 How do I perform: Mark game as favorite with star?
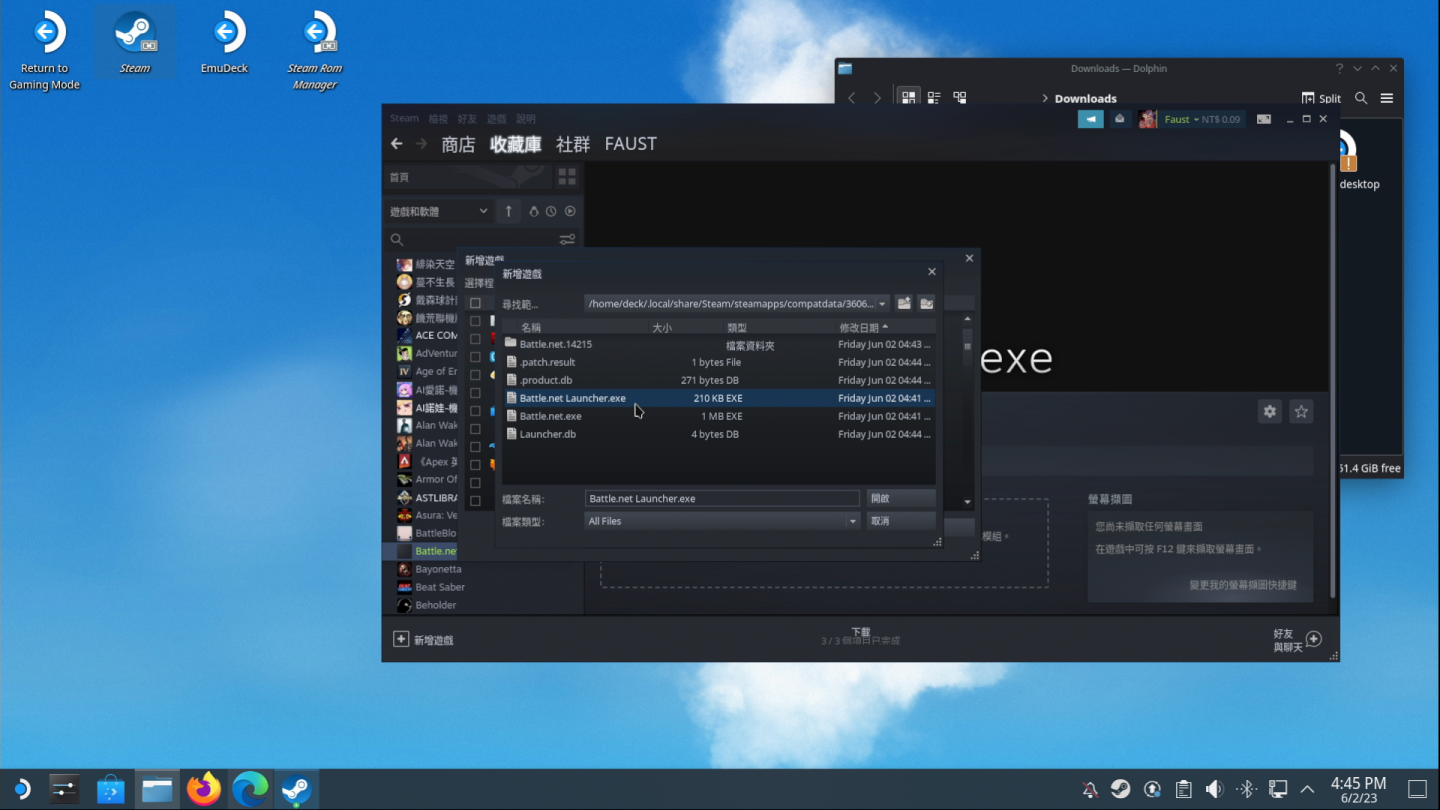click(1301, 411)
